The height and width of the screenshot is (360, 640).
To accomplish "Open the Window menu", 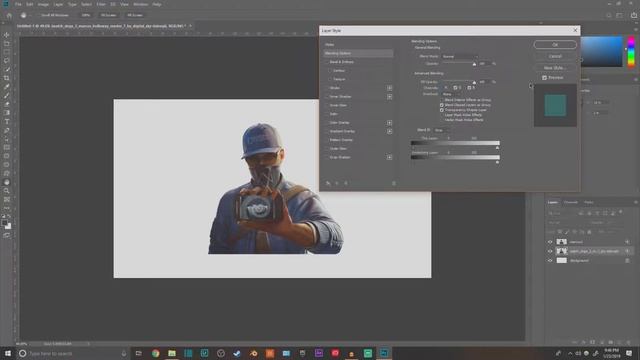I will coord(140,4).
